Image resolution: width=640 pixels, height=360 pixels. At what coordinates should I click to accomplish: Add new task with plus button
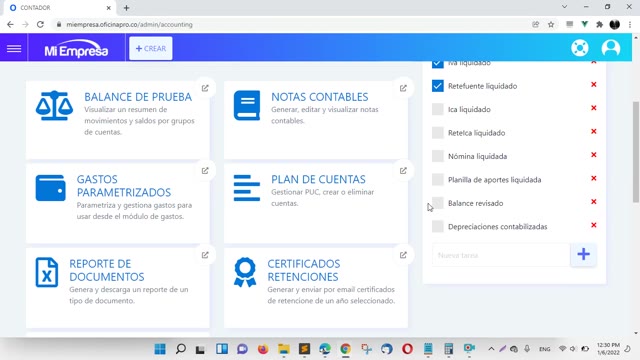[583, 255]
